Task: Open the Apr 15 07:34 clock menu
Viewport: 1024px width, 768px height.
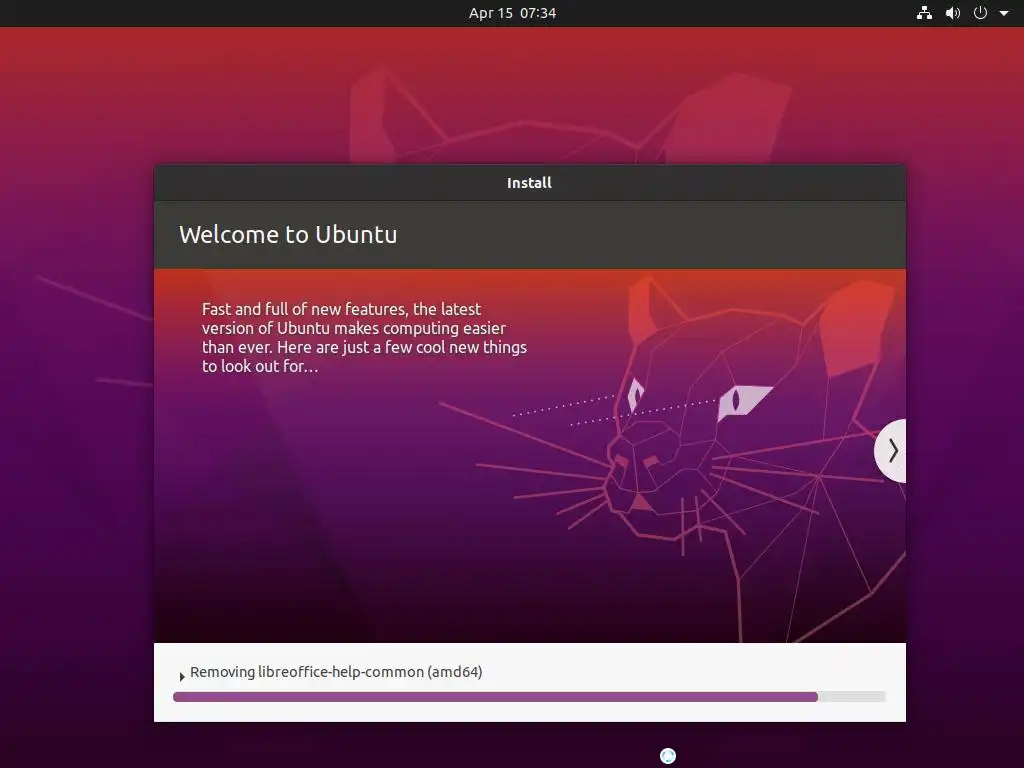Action: click(x=512, y=13)
